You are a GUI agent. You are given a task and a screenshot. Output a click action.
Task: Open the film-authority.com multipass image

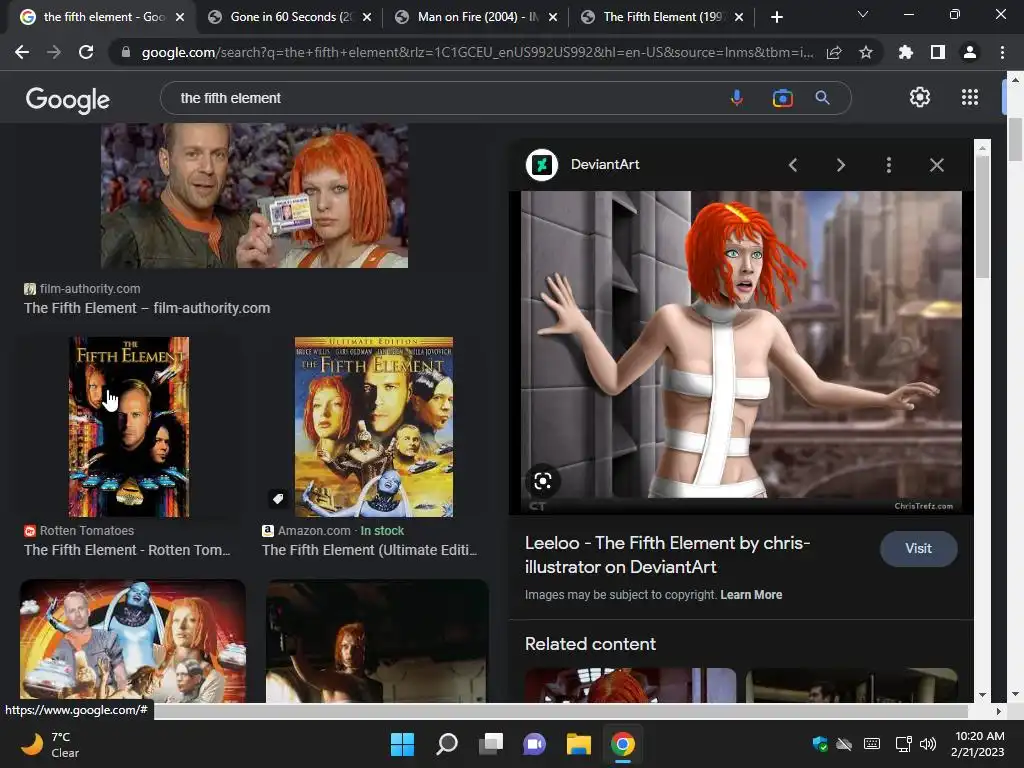pyautogui.click(x=255, y=196)
